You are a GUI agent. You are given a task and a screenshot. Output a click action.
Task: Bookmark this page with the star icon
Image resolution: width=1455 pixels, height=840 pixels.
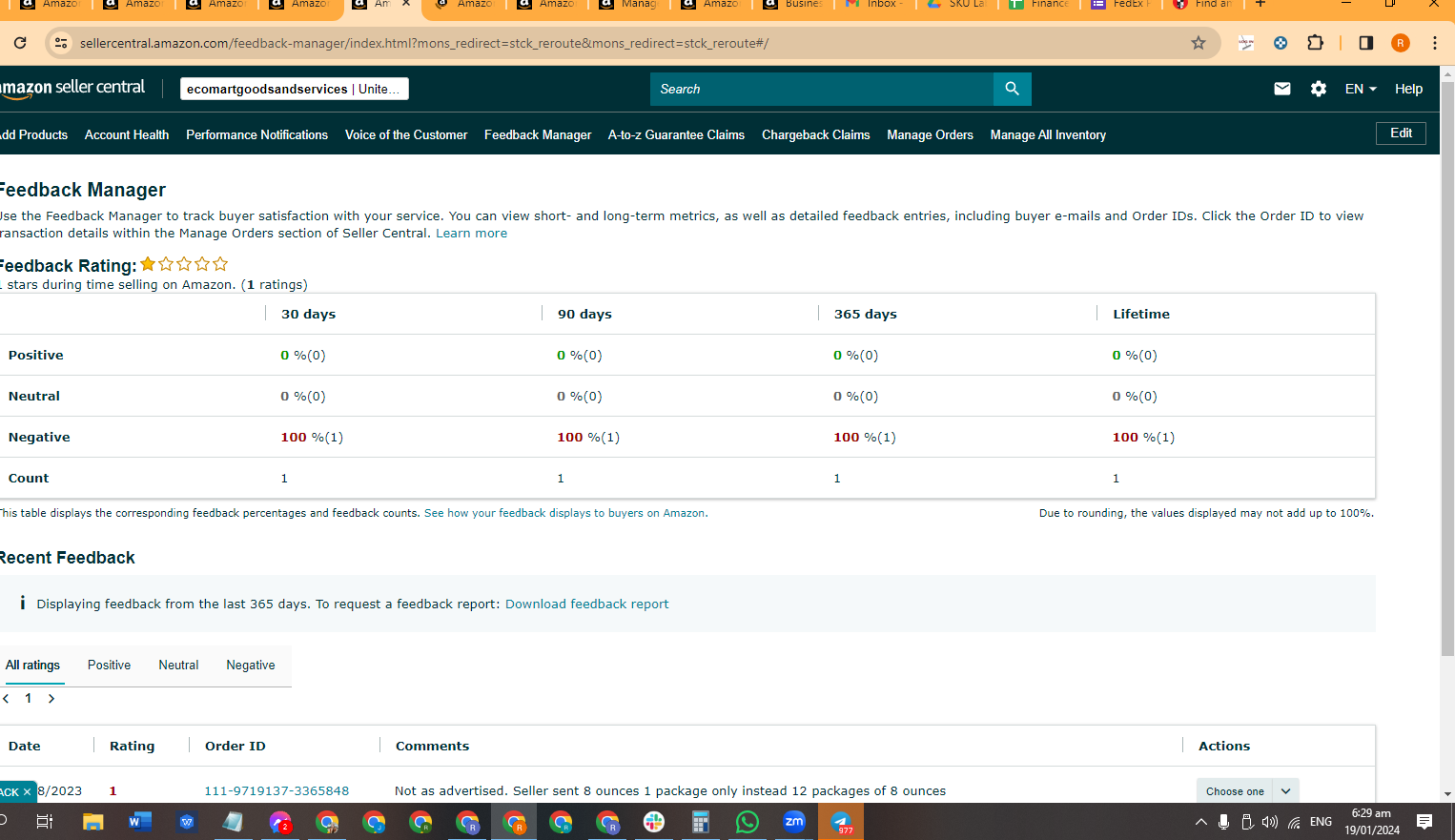(x=1199, y=43)
